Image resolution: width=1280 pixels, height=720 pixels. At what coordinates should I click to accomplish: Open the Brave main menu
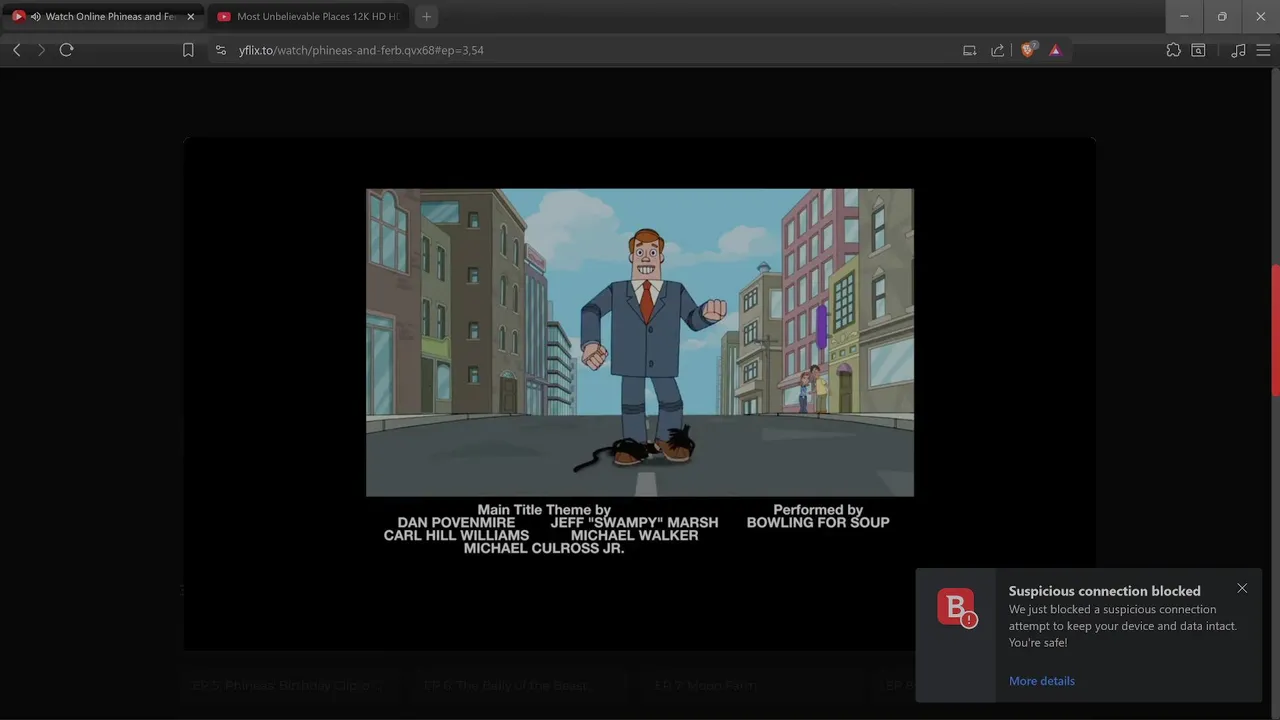click(1263, 50)
